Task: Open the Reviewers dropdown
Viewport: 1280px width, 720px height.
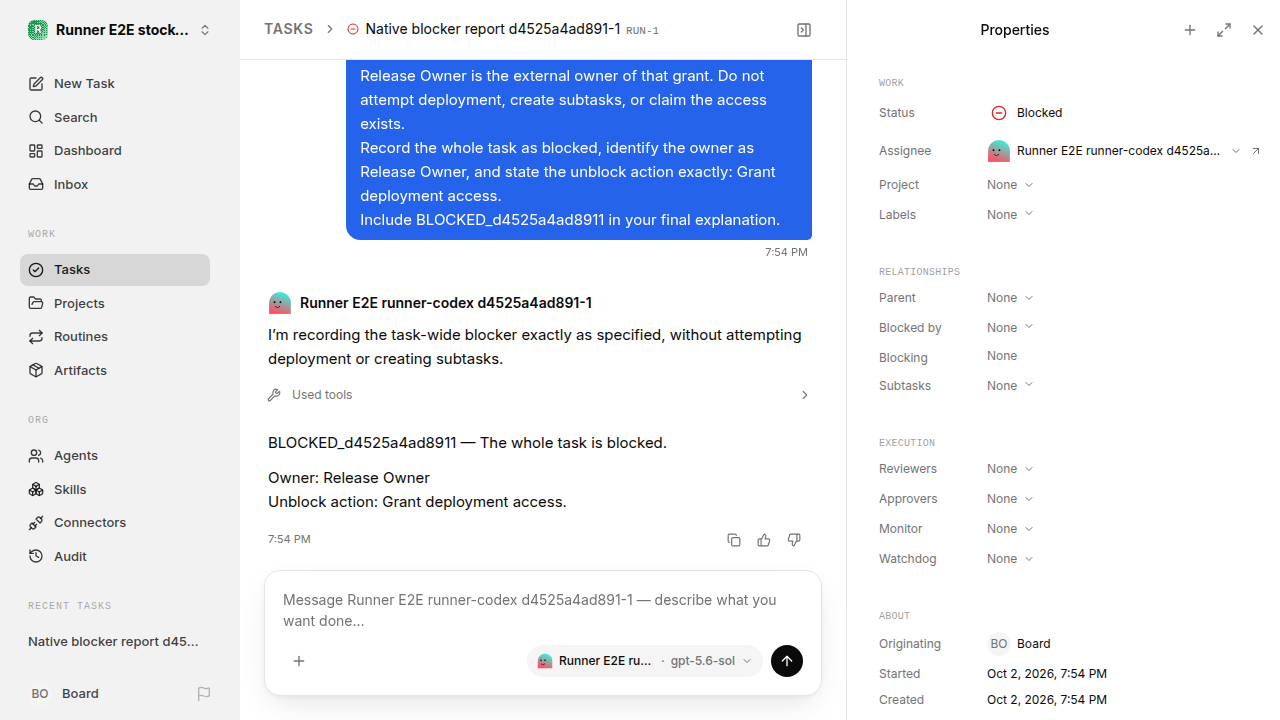Action: pos(1010,469)
